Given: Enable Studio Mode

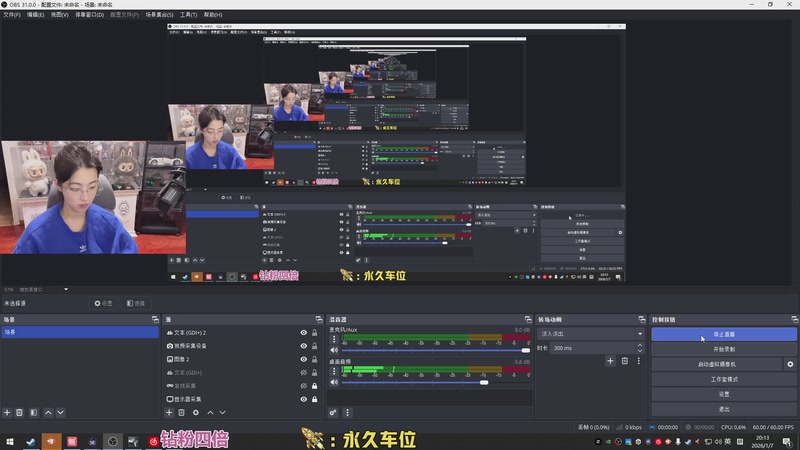Looking at the screenshot, I should point(724,379).
